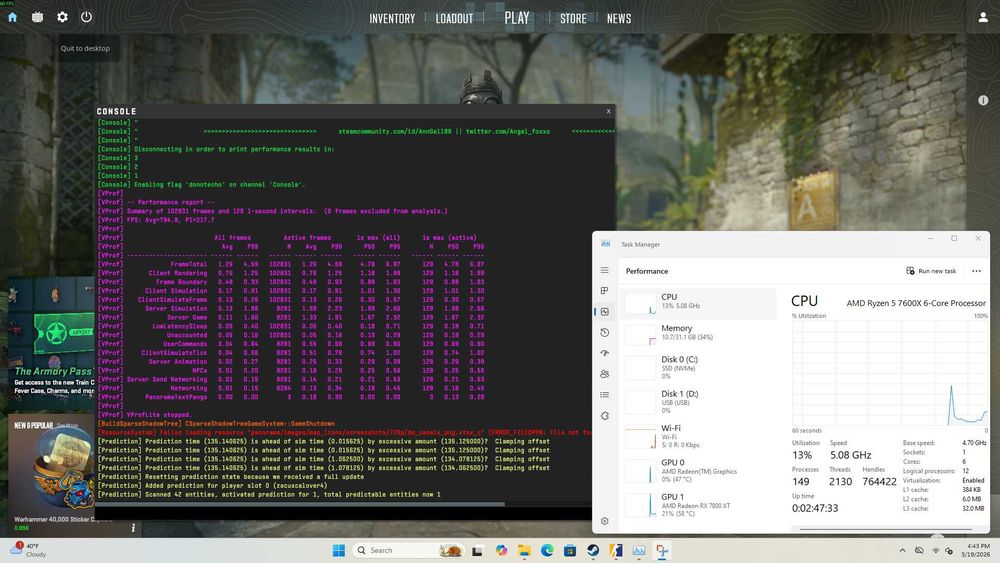Select the PLAY tab
The height and width of the screenshot is (563, 1000).
pyautogui.click(x=517, y=18)
